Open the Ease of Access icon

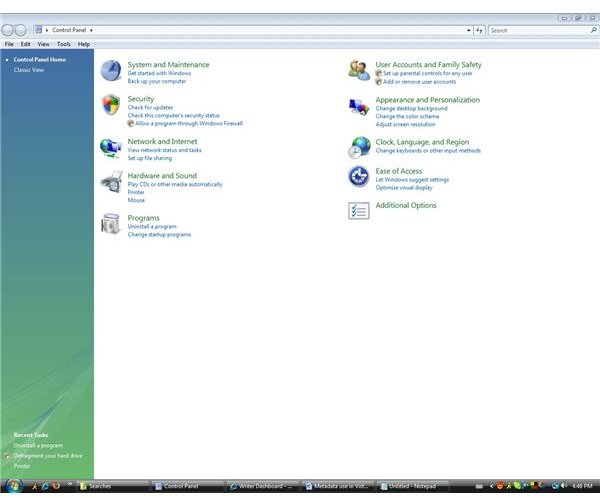359,177
